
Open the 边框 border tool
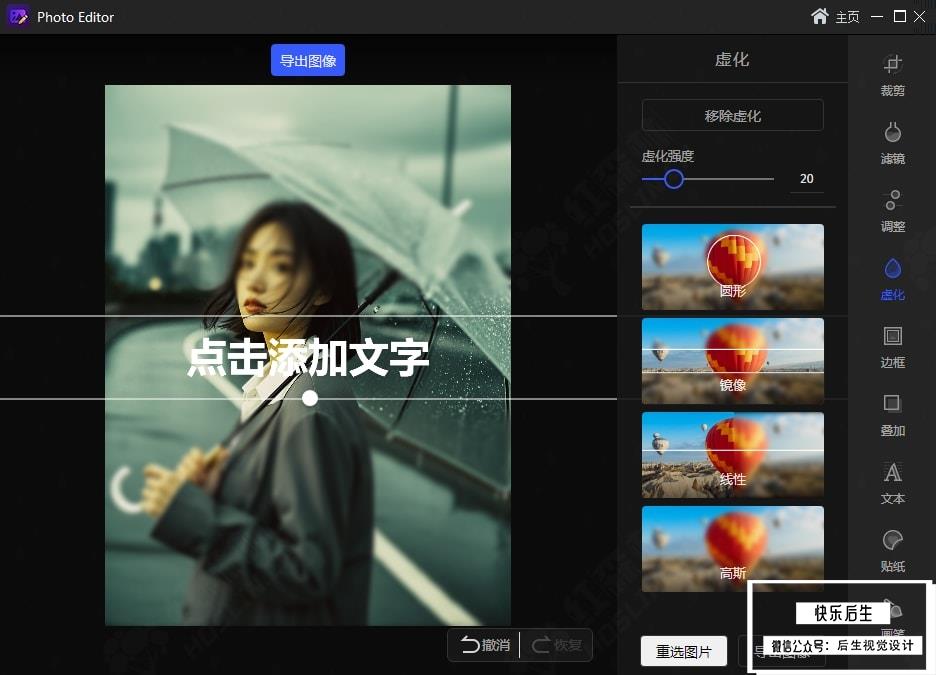click(x=892, y=347)
